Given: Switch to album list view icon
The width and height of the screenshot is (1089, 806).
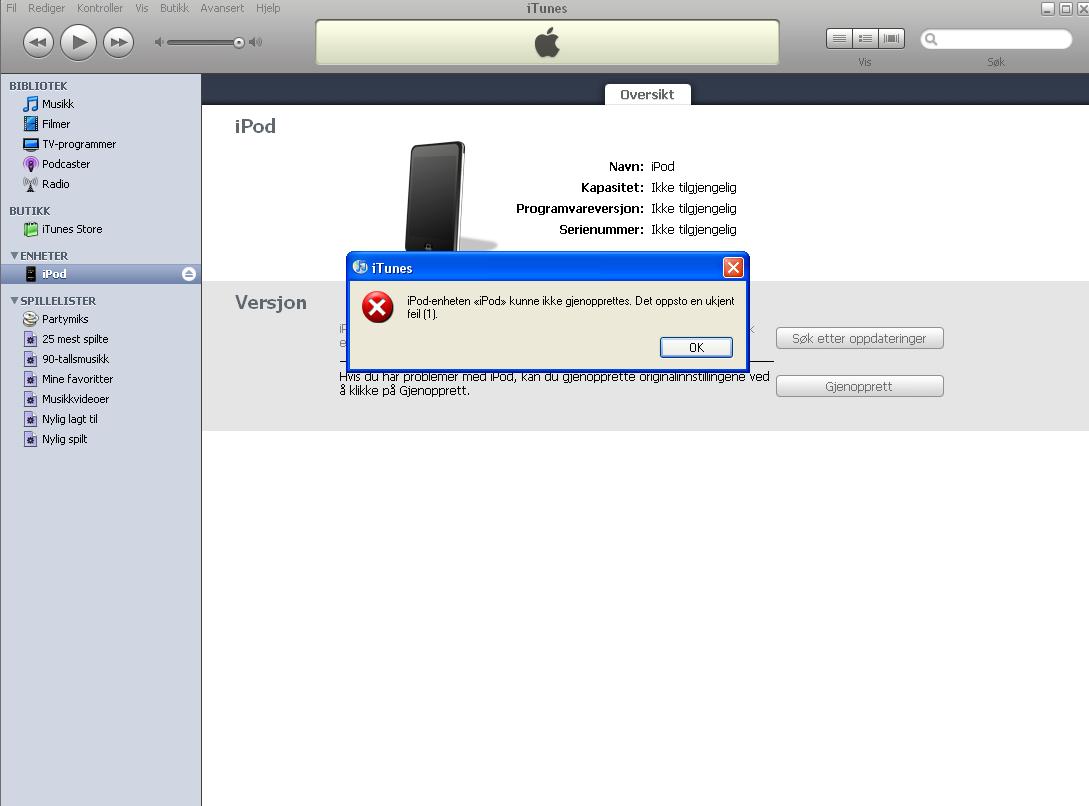Looking at the screenshot, I should (865, 38).
